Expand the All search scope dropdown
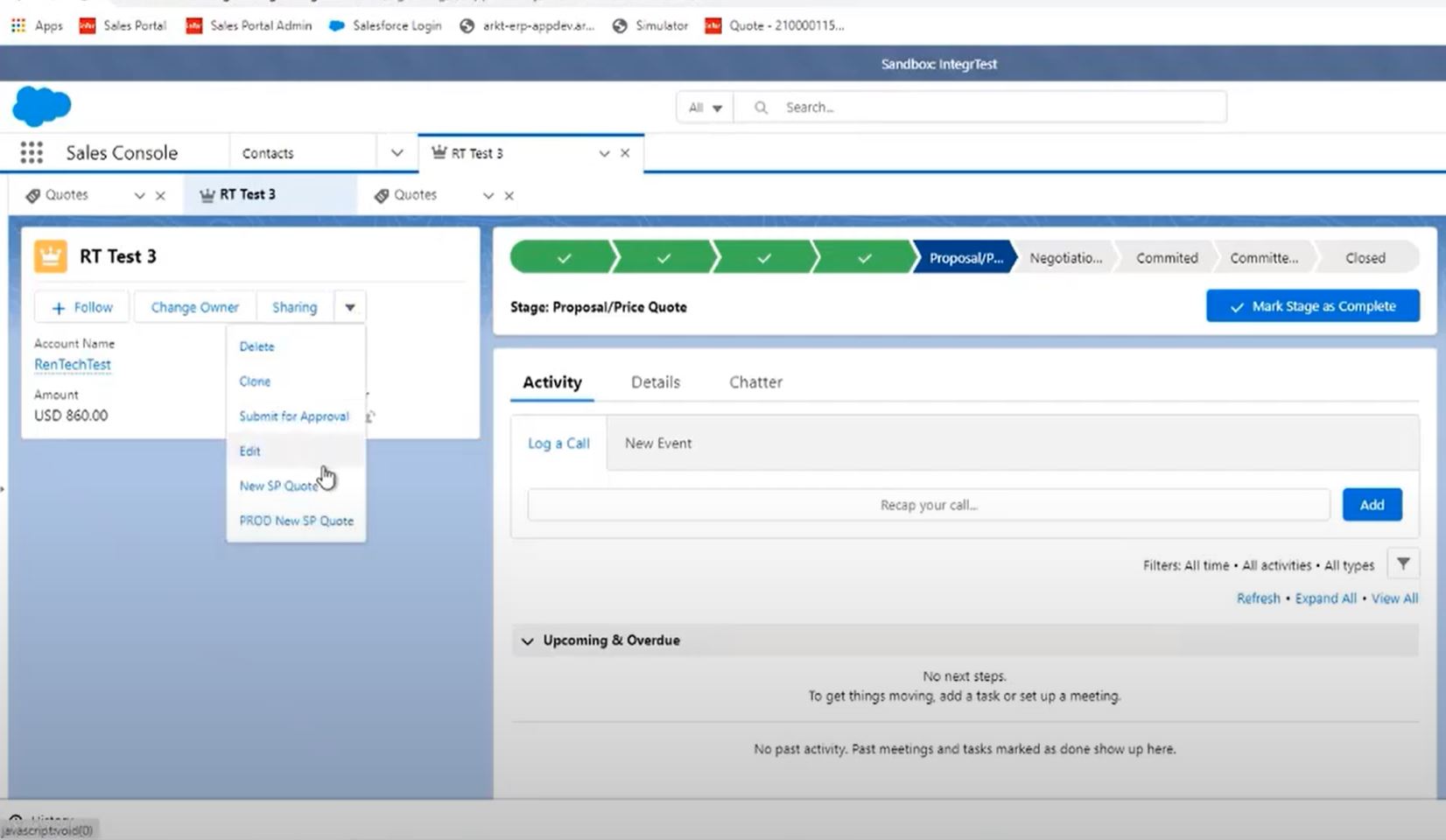Image resolution: width=1446 pixels, height=840 pixels. [x=705, y=108]
